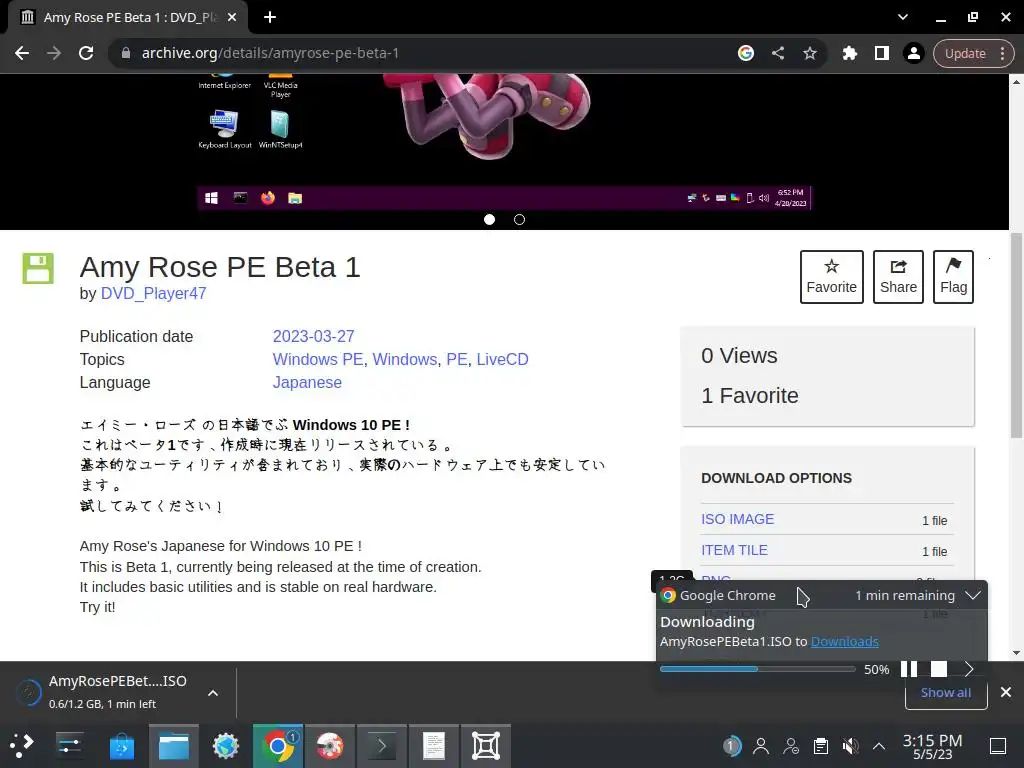Screen dimensions: 1024x768
Task: Select the Amy Rose PE Beta 1 tab
Action: coord(128,17)
